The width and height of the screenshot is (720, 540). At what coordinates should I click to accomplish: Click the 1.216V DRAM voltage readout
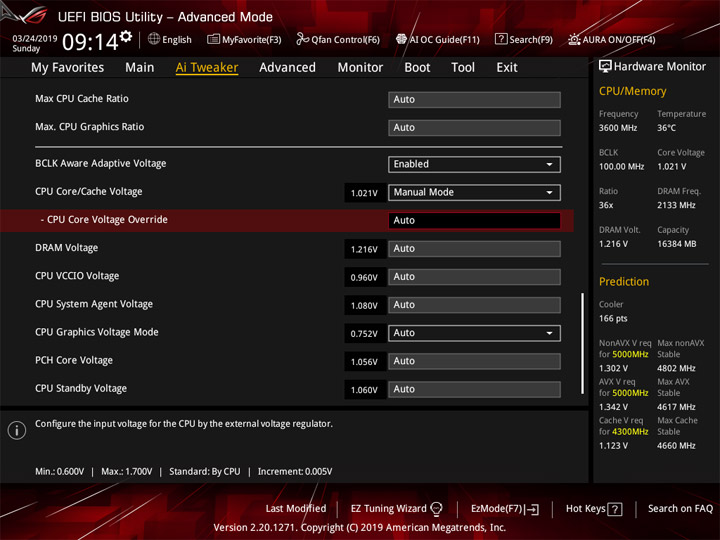(364, 249)
